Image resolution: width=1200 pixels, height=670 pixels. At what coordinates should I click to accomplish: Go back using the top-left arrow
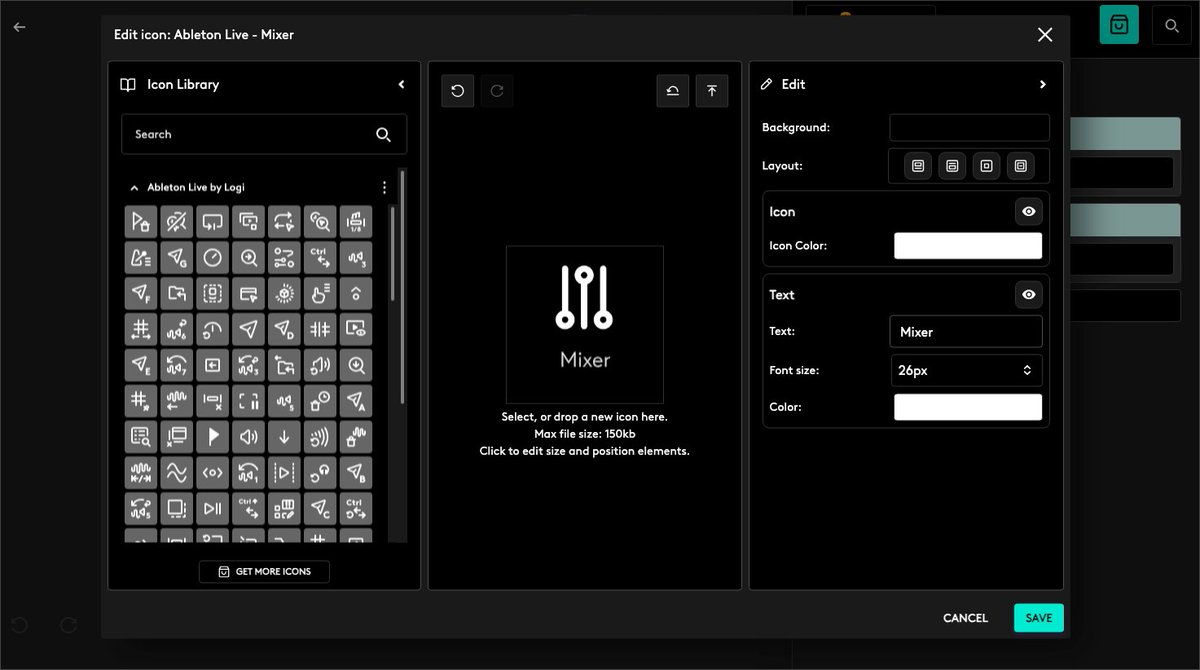coord(19,27)
